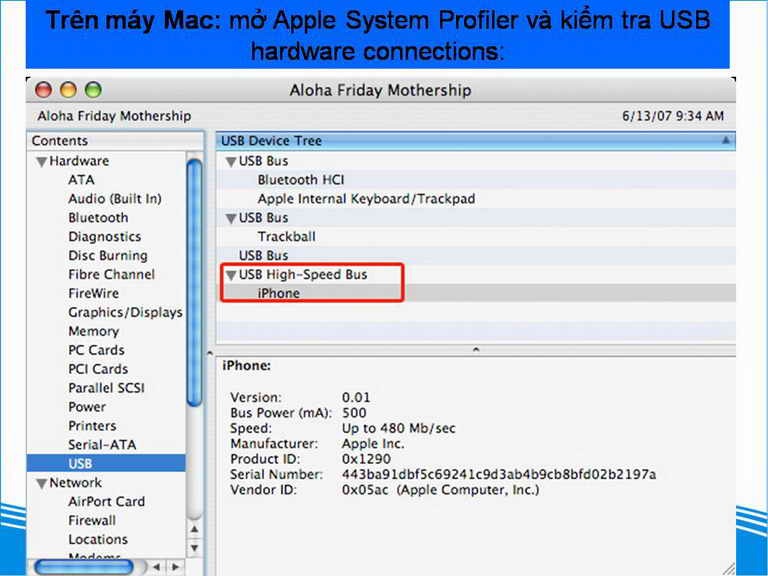The image size is (768, 576).
Task: Select FireWire in the sidebar
Action: tap(94, 293)
